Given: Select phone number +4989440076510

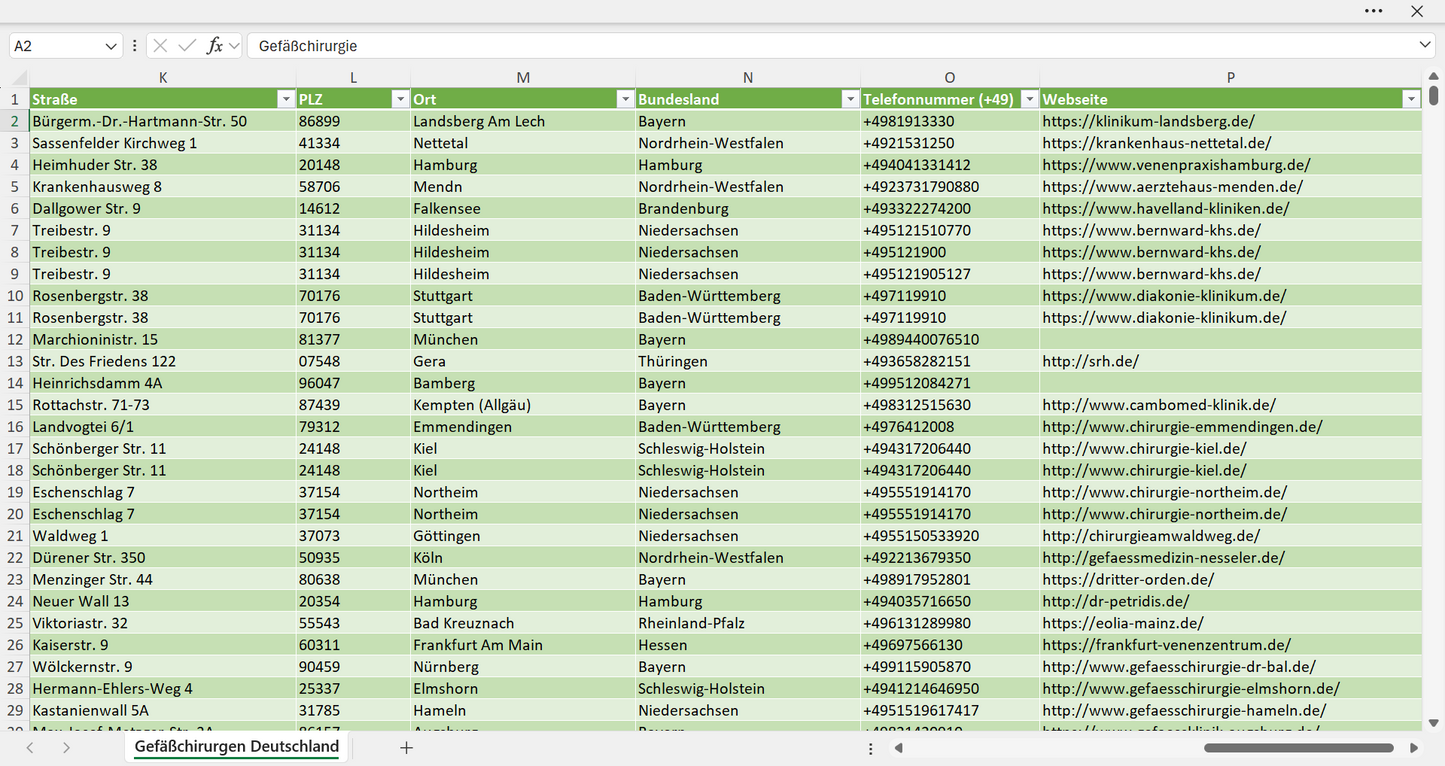Looking at the screenshot, I should point(950,339).
